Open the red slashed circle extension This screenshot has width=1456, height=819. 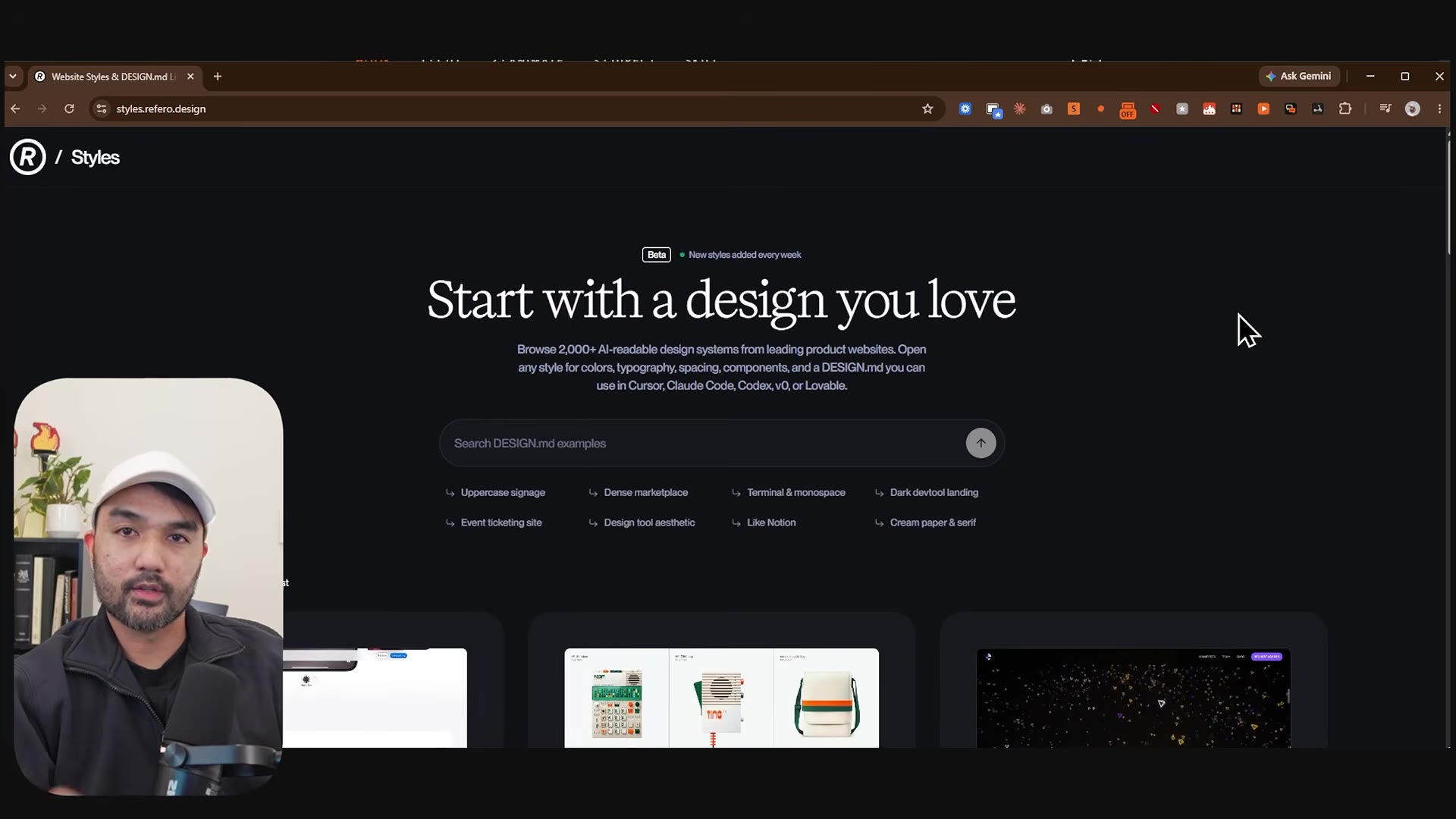[1155, 108]
